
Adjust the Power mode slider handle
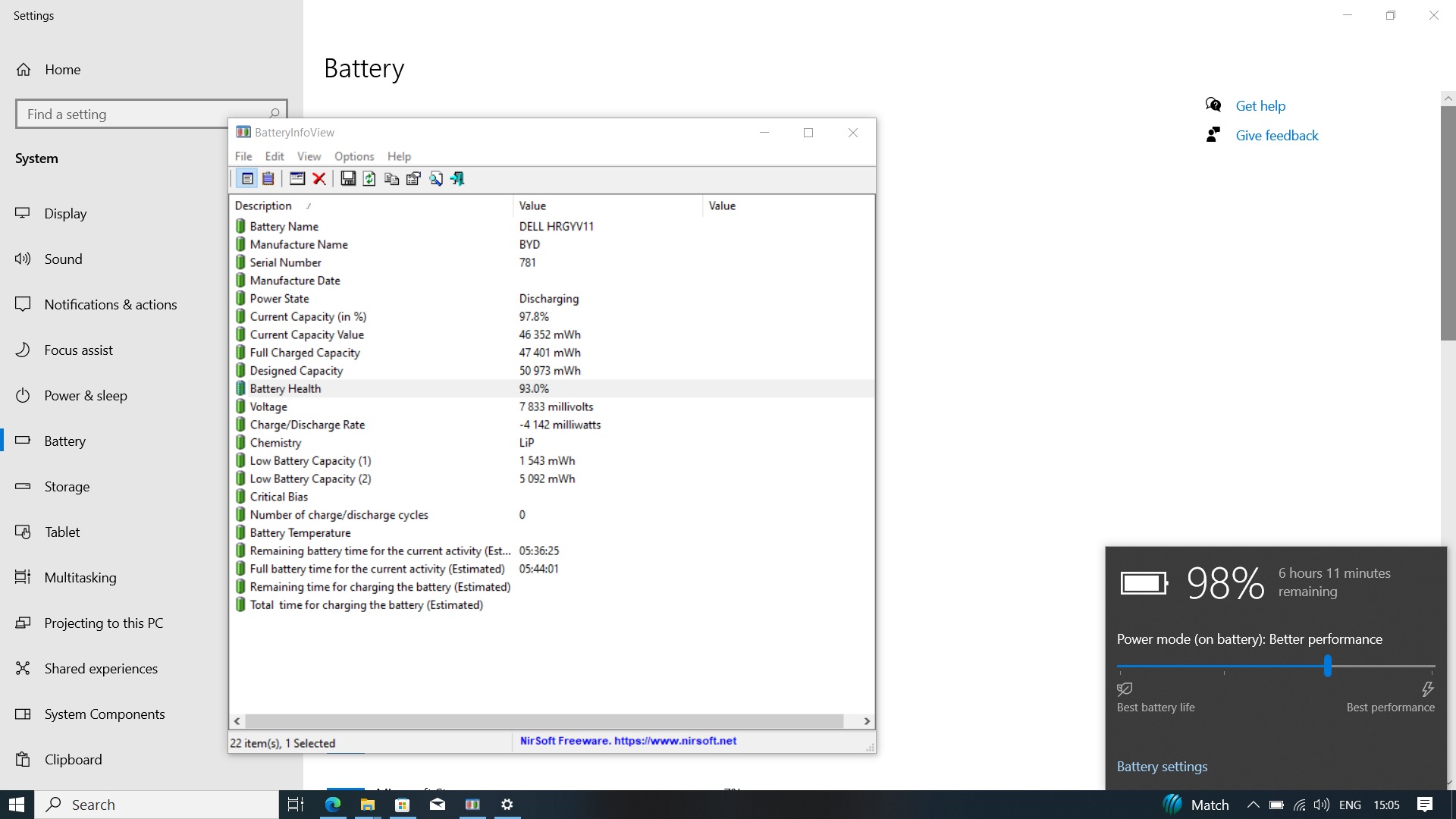[x=1328, y=667]
